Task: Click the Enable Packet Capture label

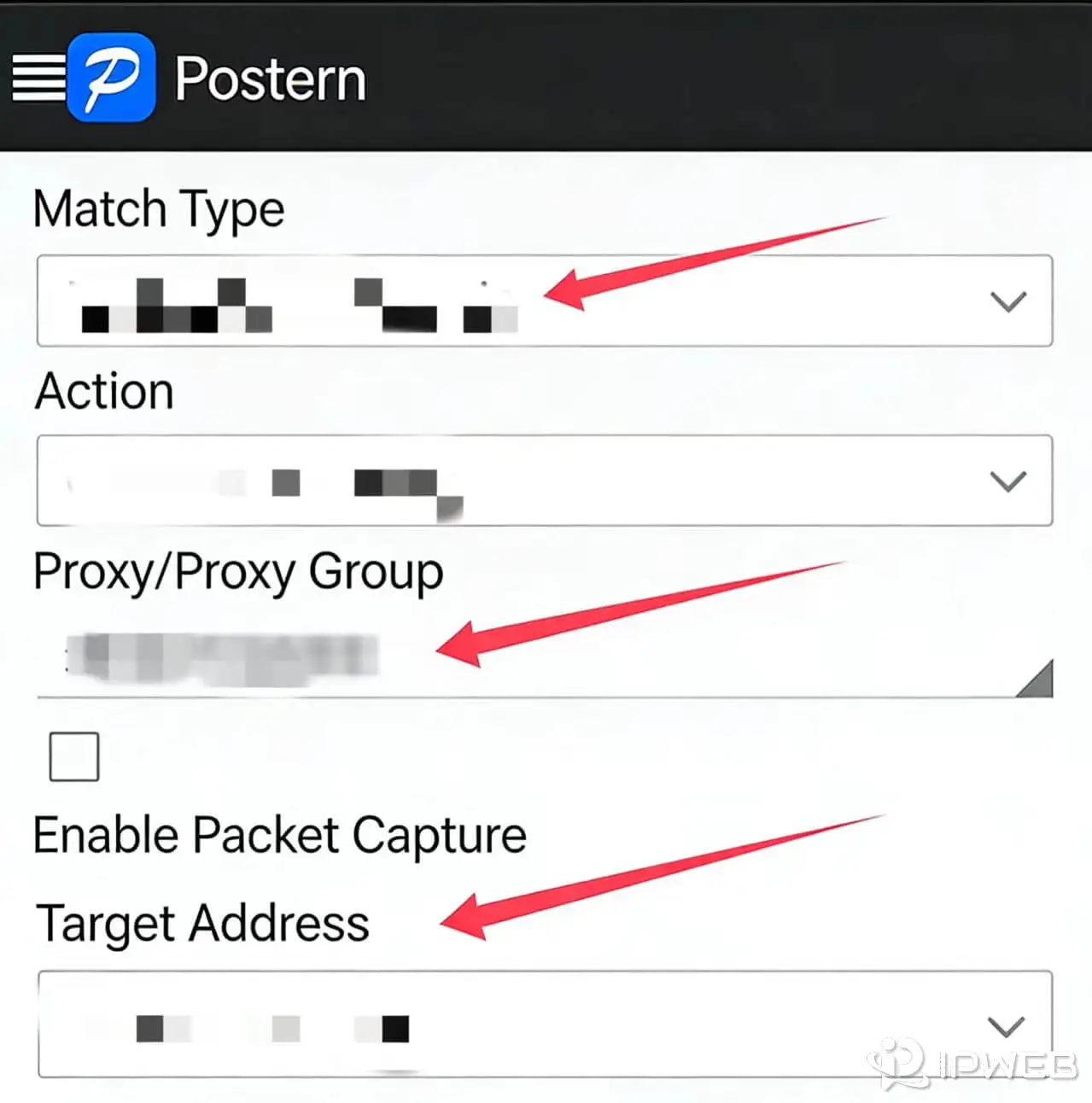Action: (x=279, y=835)
